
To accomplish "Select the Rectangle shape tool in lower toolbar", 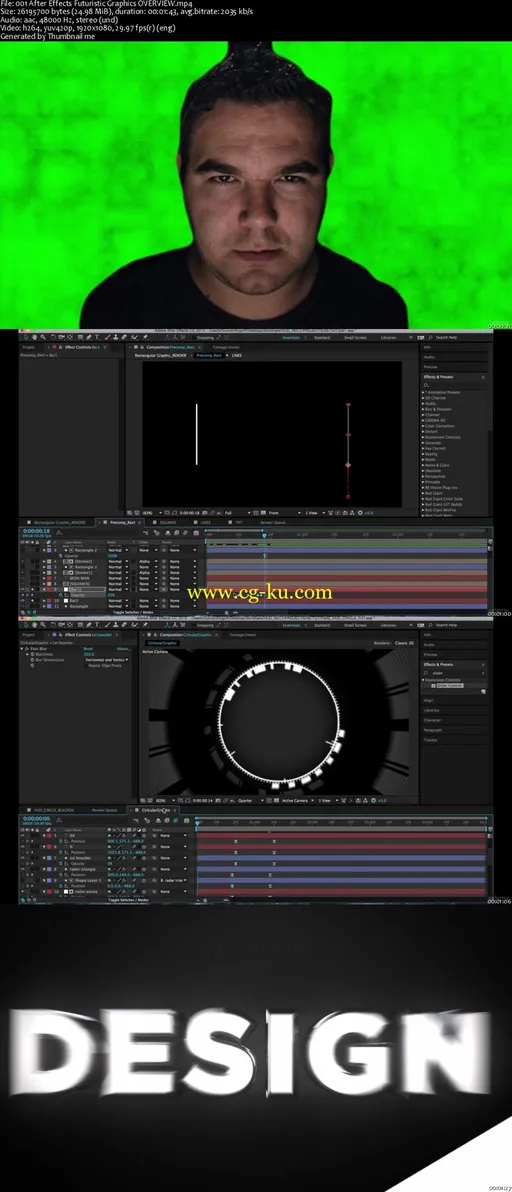I will [80, 625].
